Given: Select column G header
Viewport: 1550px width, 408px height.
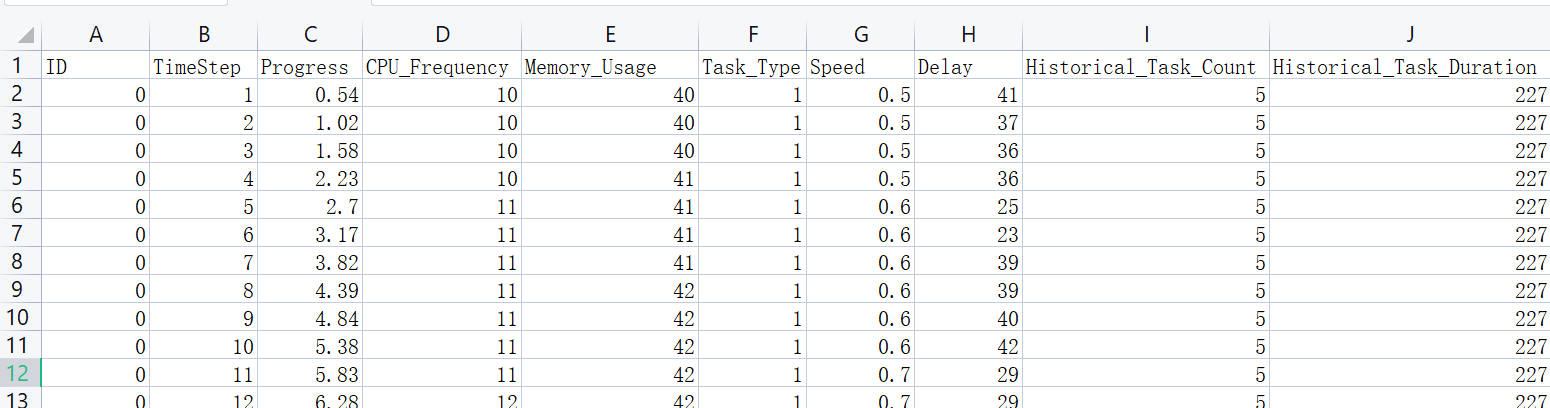Looking at the screenshot, I should tap(860, 35).
